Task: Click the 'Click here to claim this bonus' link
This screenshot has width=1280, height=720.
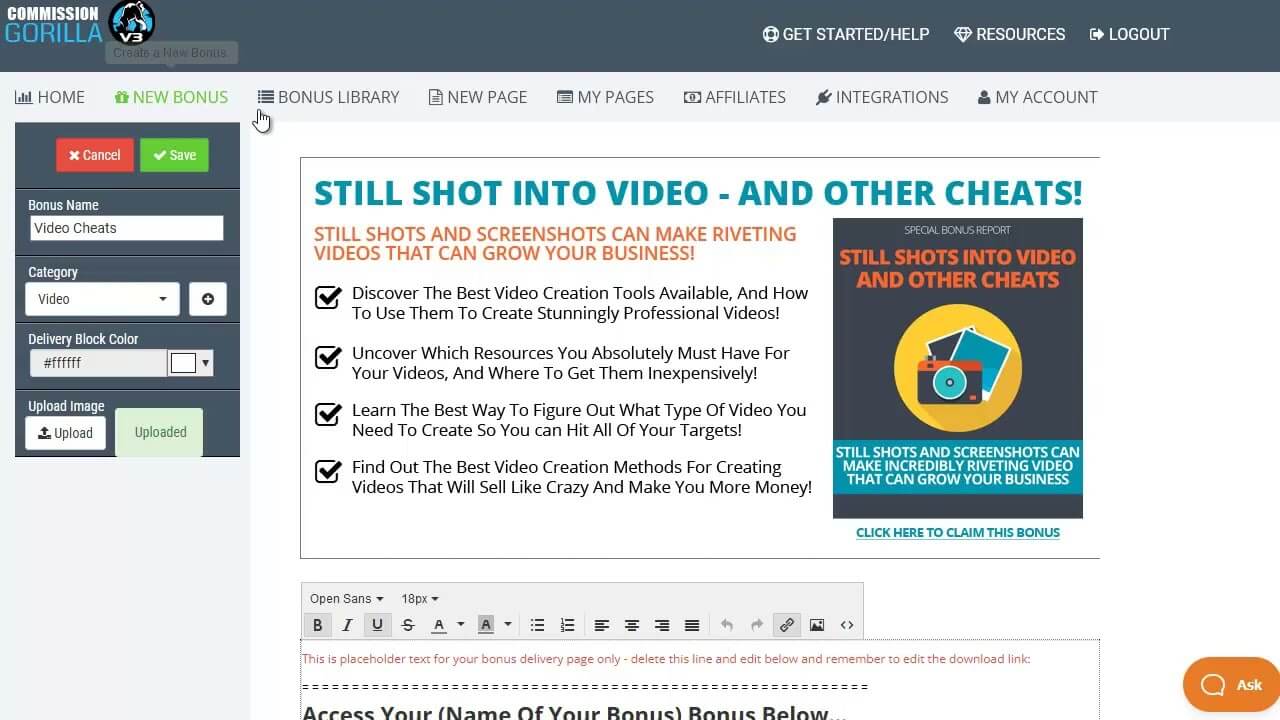Action: point(957,533)
